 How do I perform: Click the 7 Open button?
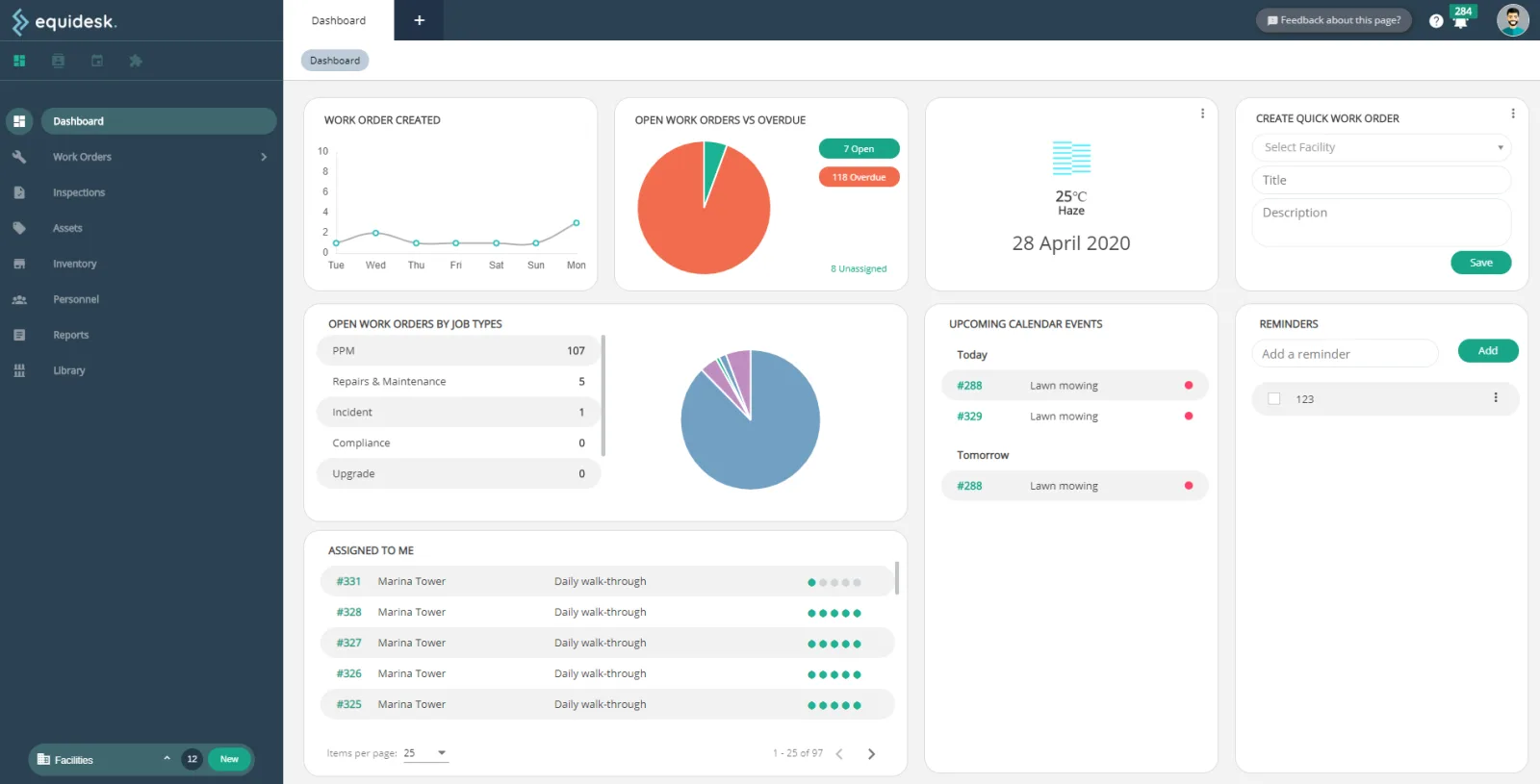pos(859,149)
